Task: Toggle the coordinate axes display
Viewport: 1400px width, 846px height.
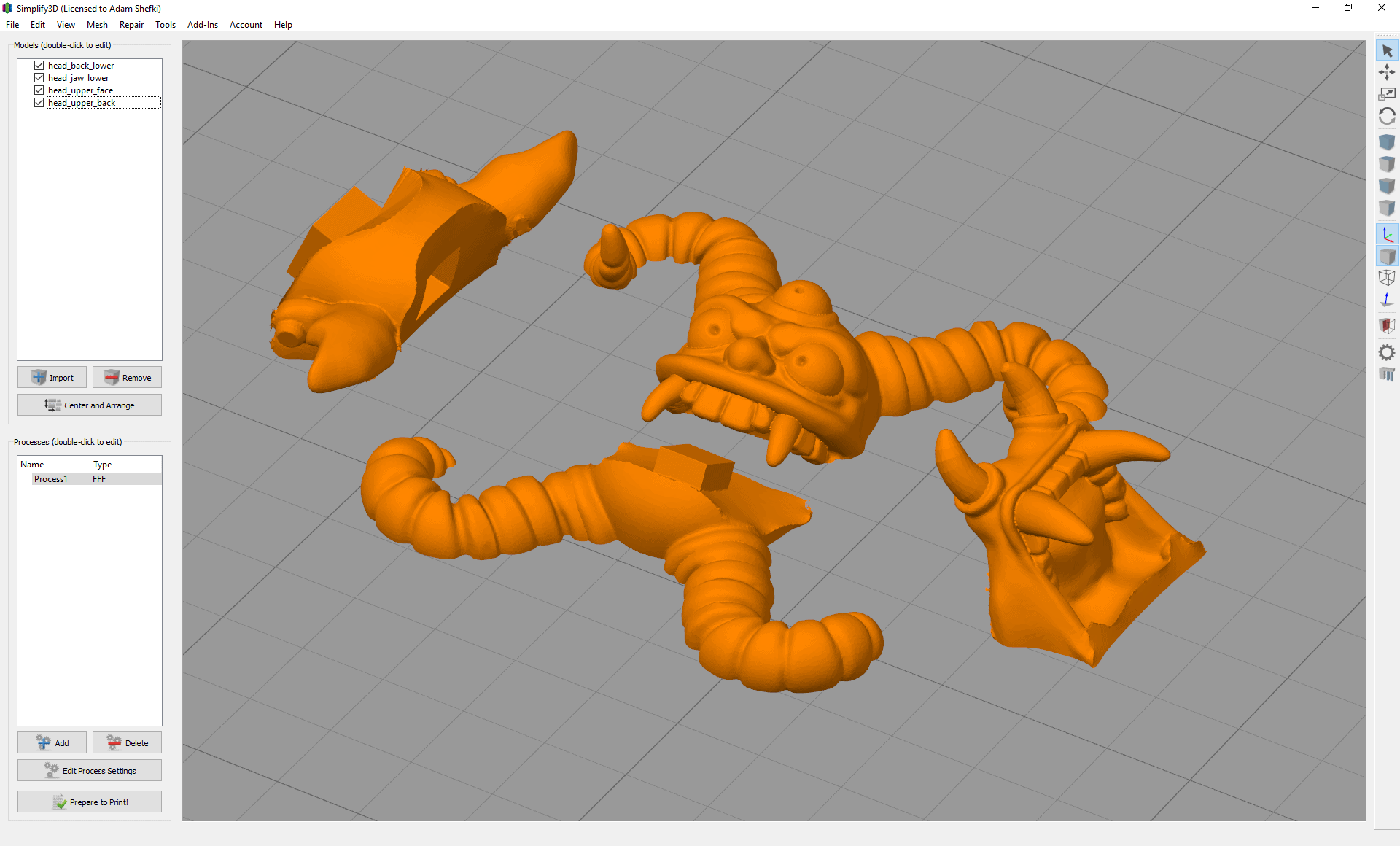Action: point(1387,234)
